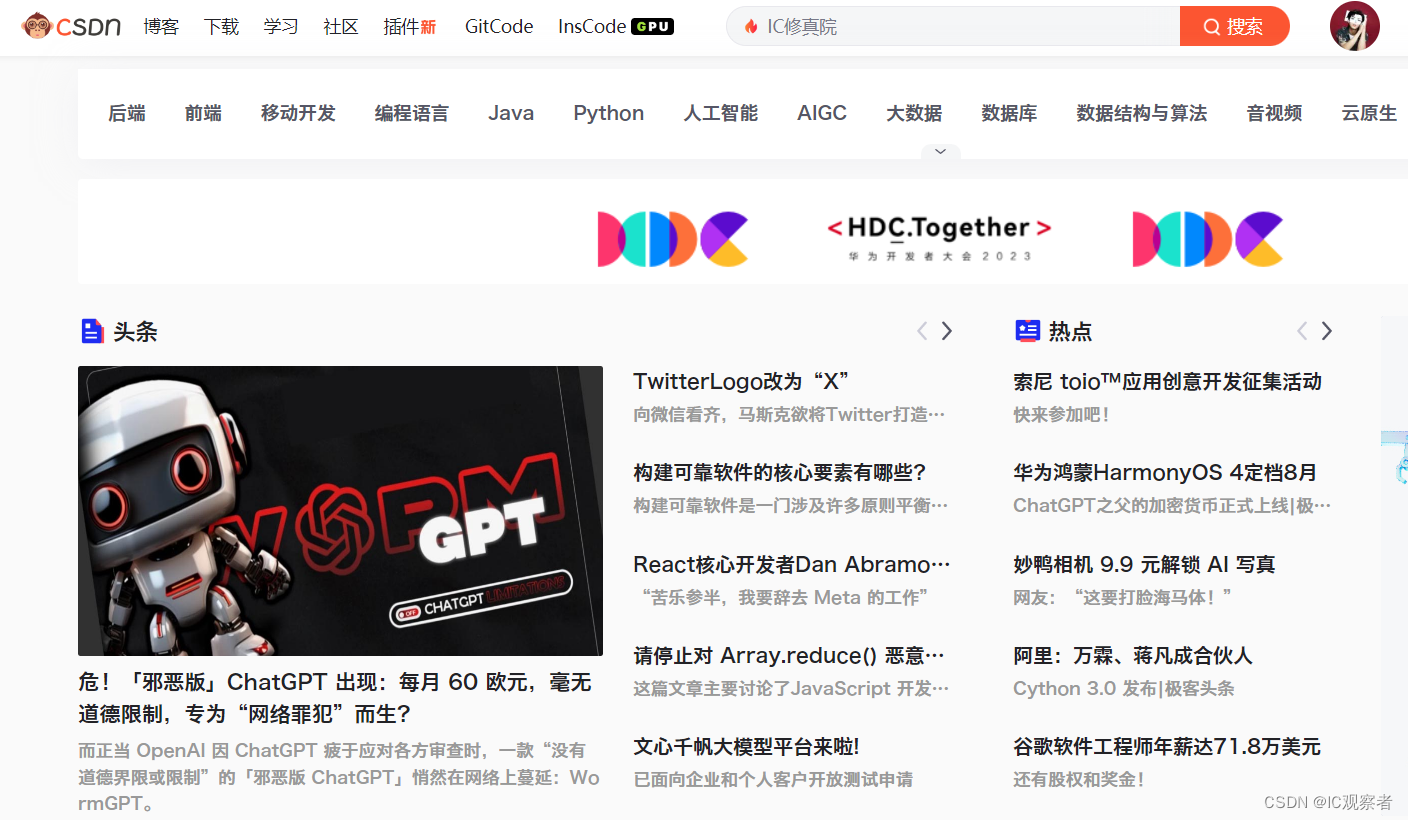
Task: Open InsCode GPU link
Action: [616, 27]
